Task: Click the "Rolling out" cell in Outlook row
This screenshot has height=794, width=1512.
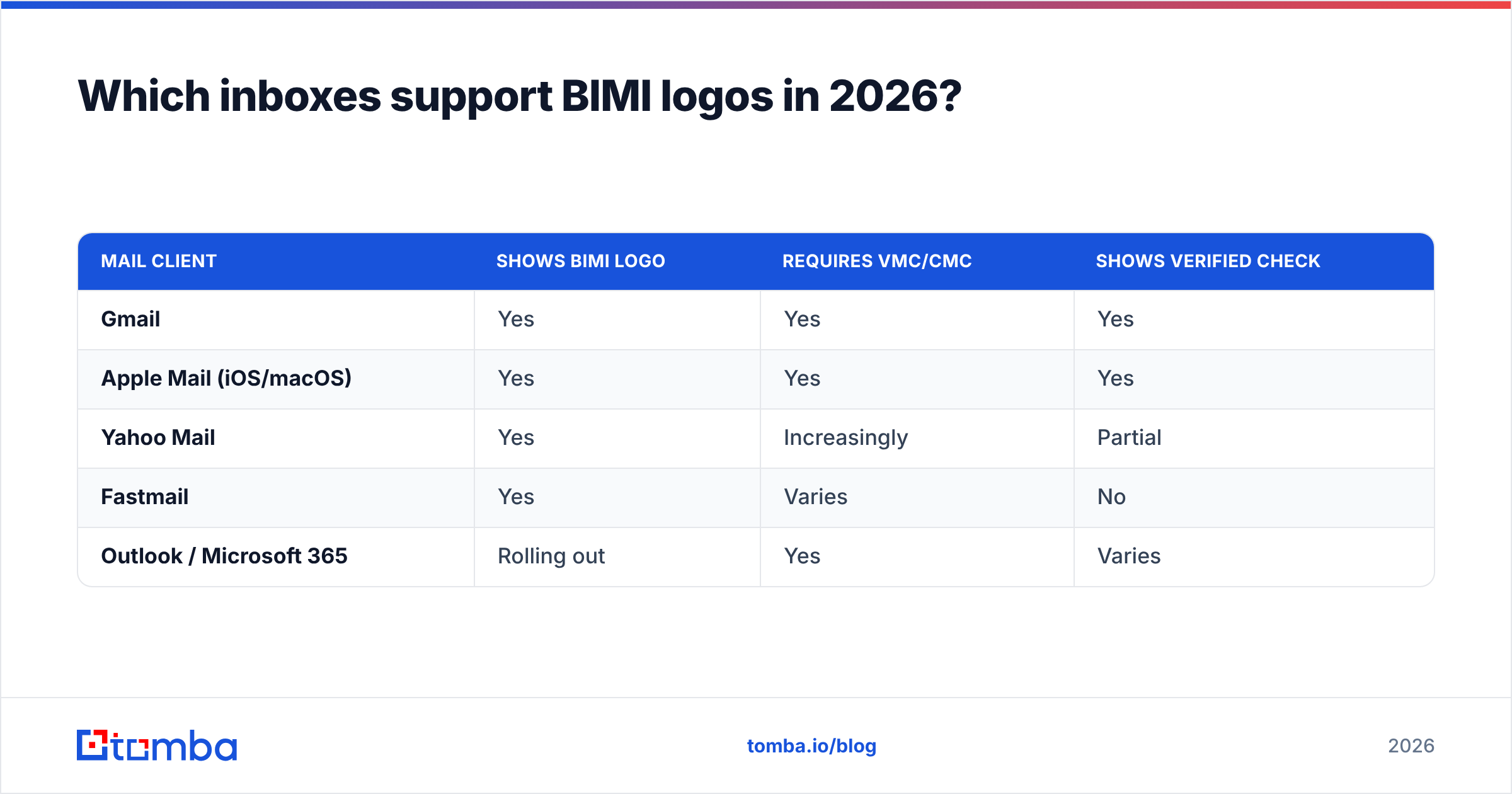Action: (x=551, y=557)
